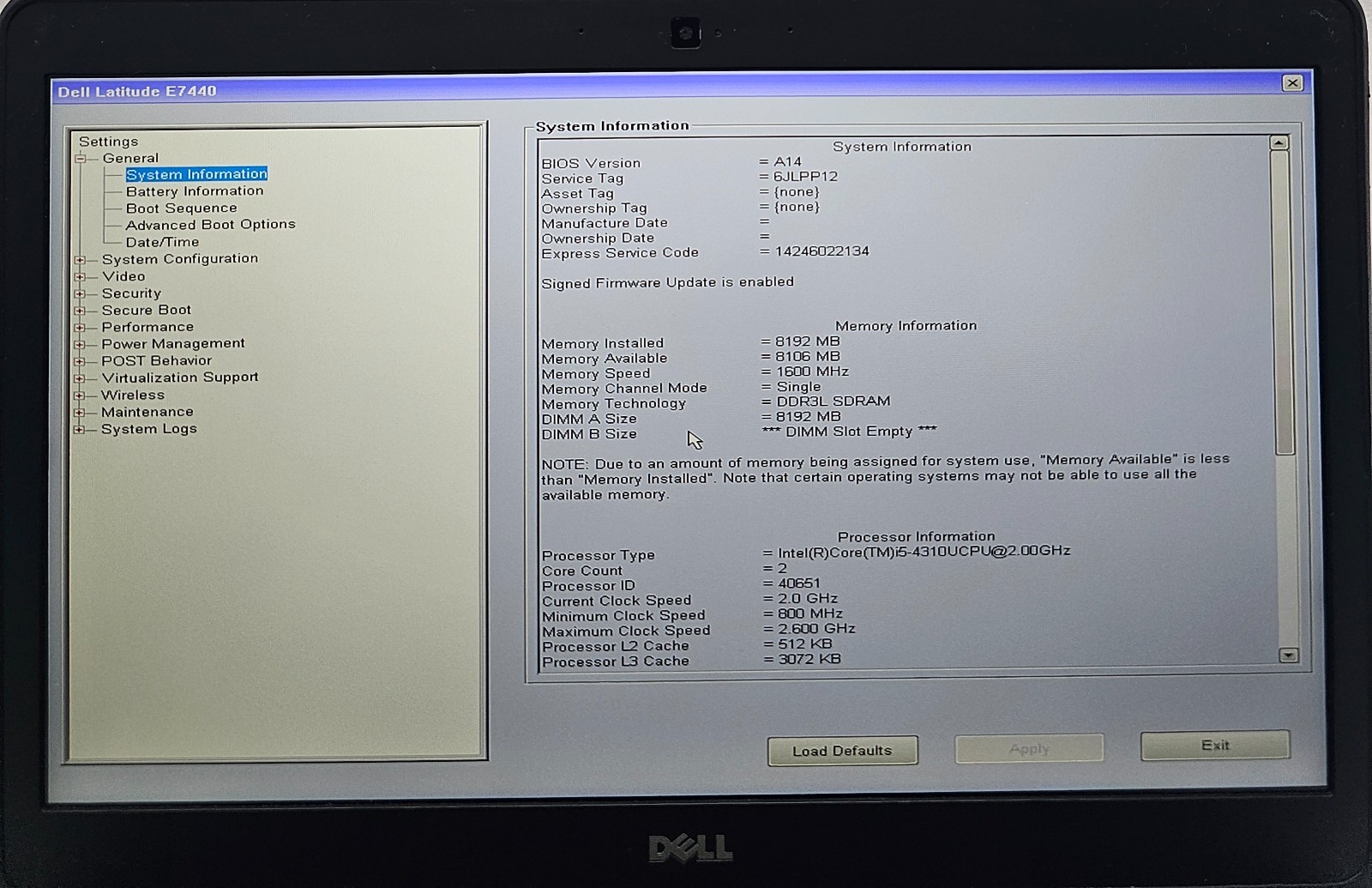
Task: Click the greyed Apply button
Action: [x=1029, y=748]
